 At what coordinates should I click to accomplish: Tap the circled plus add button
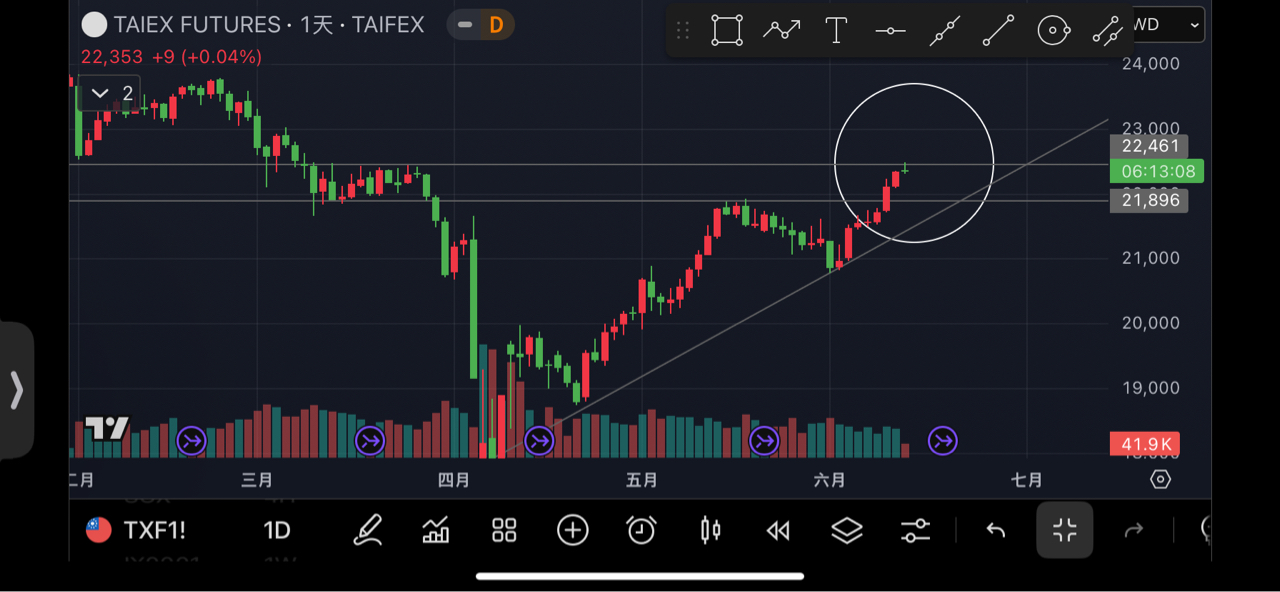572,530
